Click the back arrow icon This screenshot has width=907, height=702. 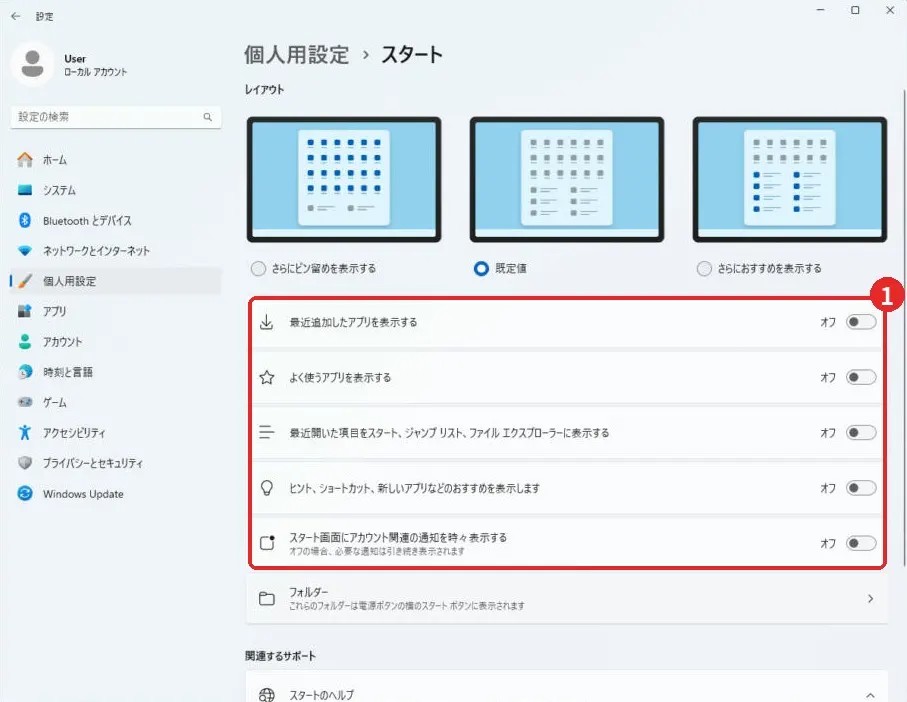[x=16, y=16]
